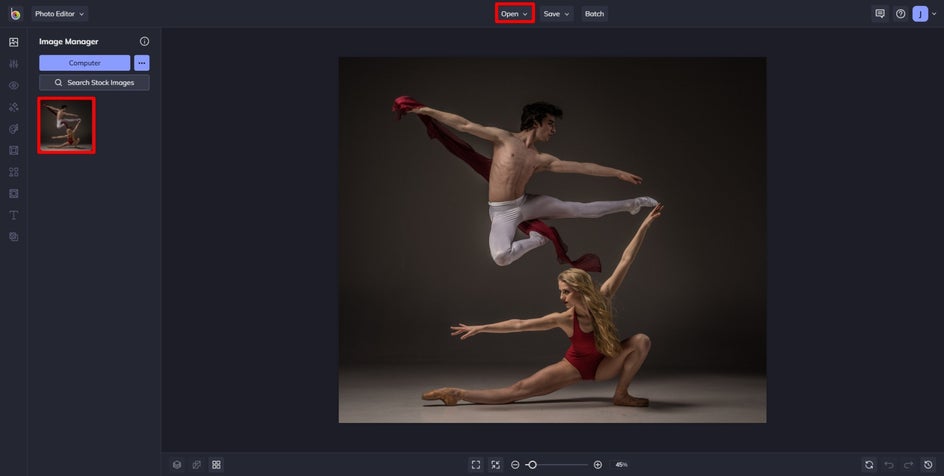Expand the Photo Editor dropdown

coord(60,14)
